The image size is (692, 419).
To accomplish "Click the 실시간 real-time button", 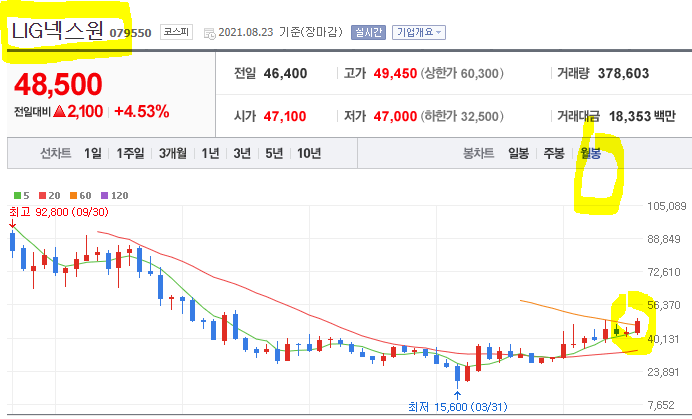I will click(x=369, y=32).
